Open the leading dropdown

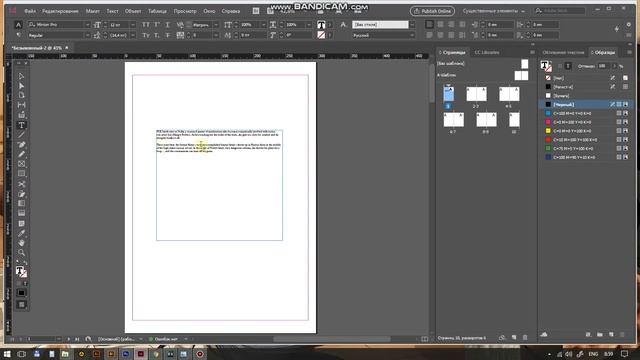(x=133, y=36)
